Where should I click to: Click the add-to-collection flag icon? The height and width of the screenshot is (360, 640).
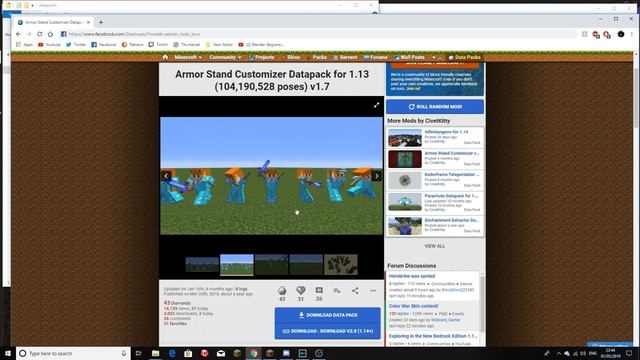[337, 291]
